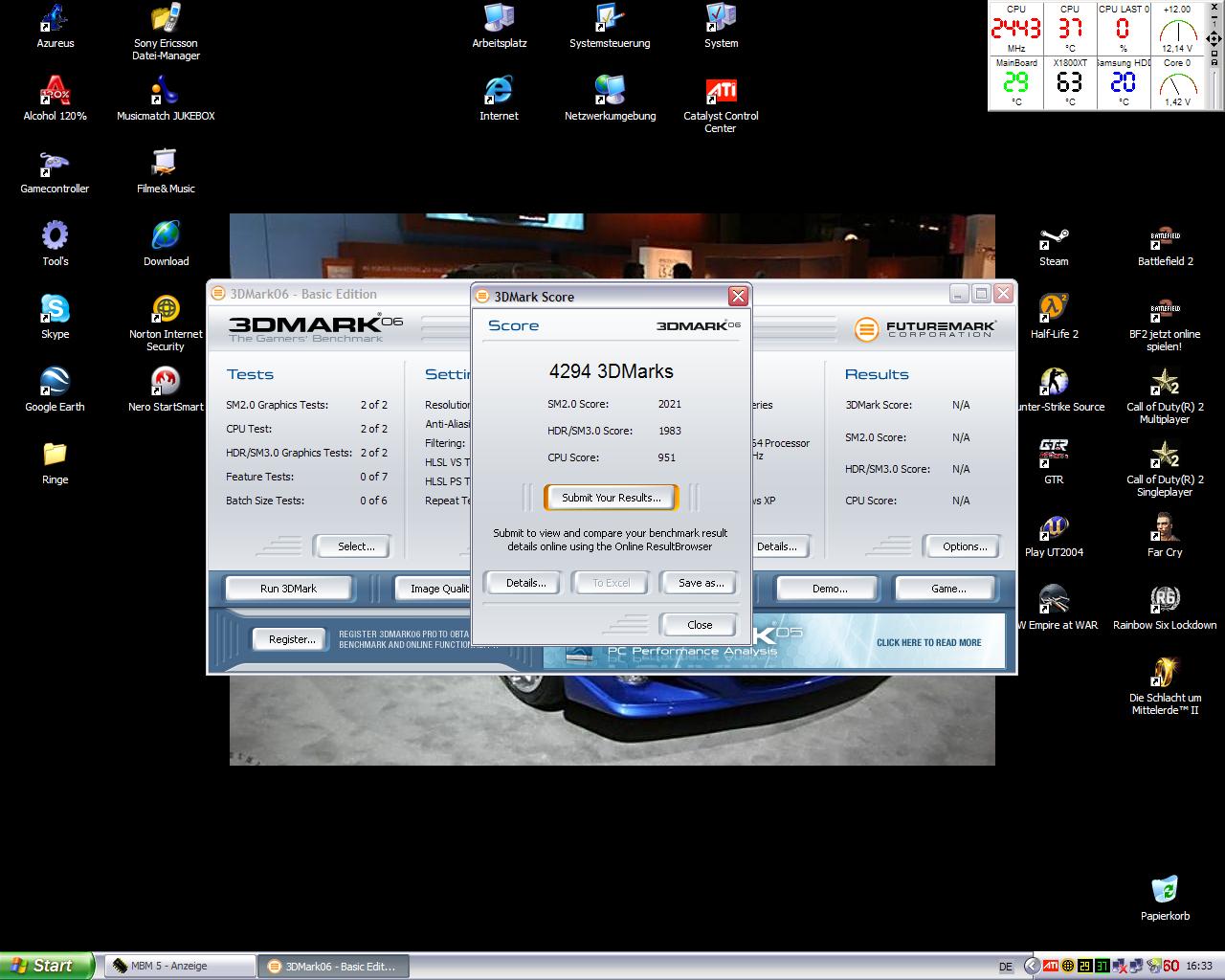Click the 4294 3DMarks score text

pos(611,371)
